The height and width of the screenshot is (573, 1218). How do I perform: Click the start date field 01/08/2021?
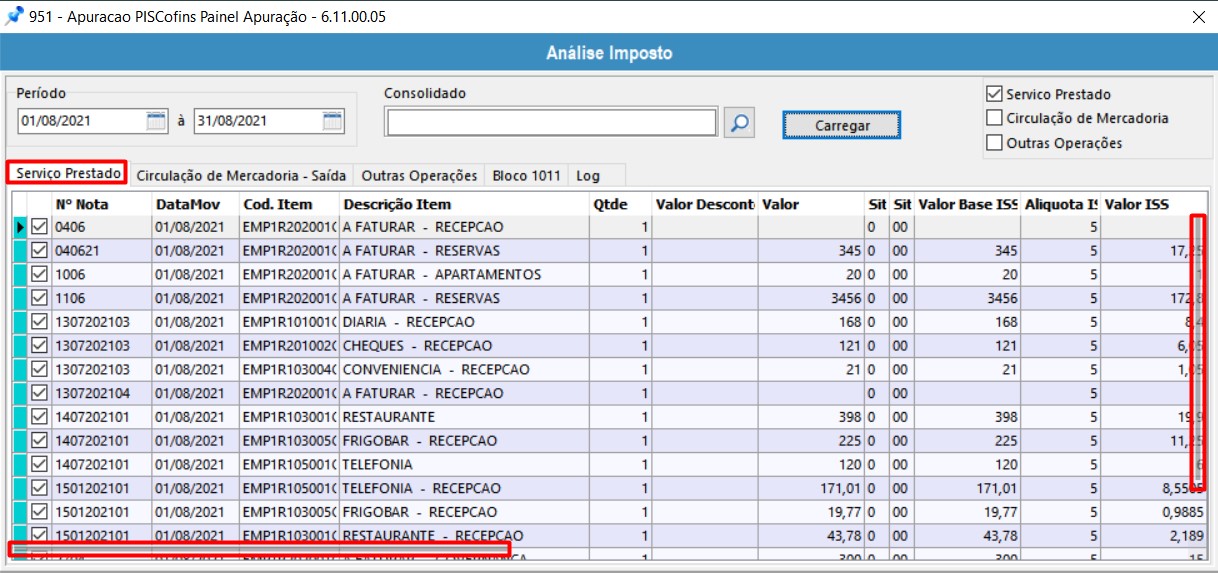pos(82,122)
